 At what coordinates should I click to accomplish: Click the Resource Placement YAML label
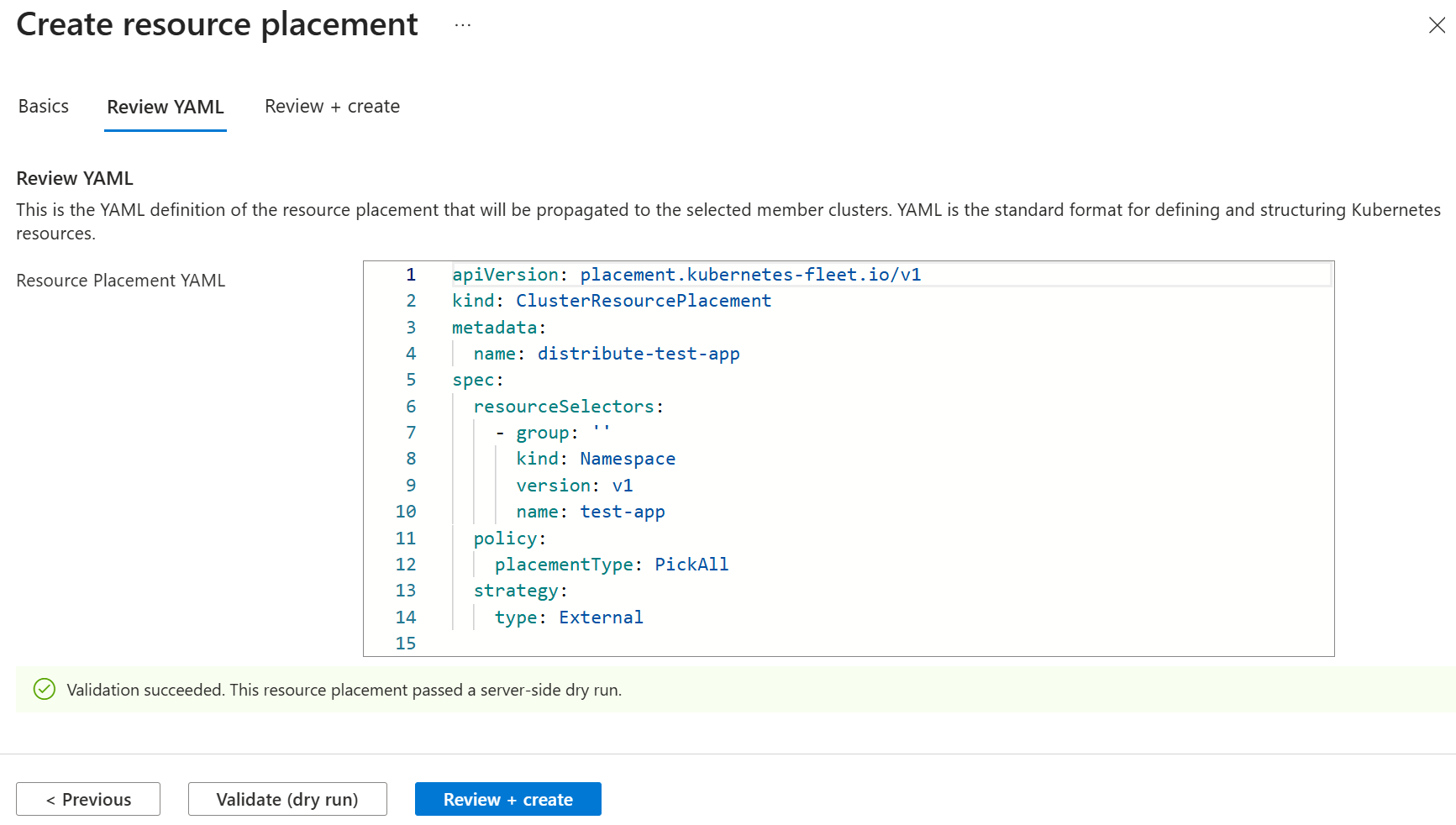click(121, 281)
